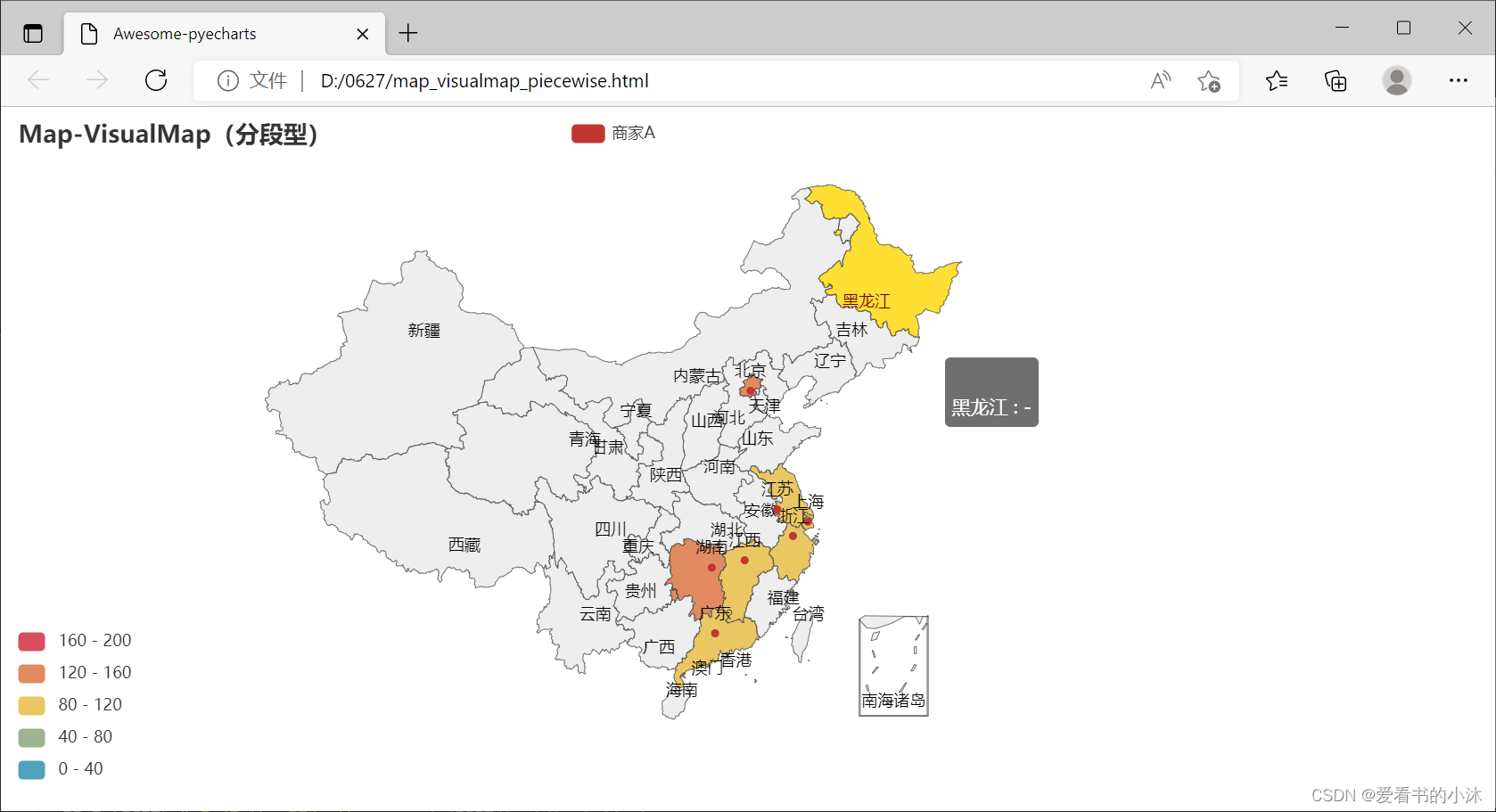Toggle the 商家A legend series

[613, 133]
